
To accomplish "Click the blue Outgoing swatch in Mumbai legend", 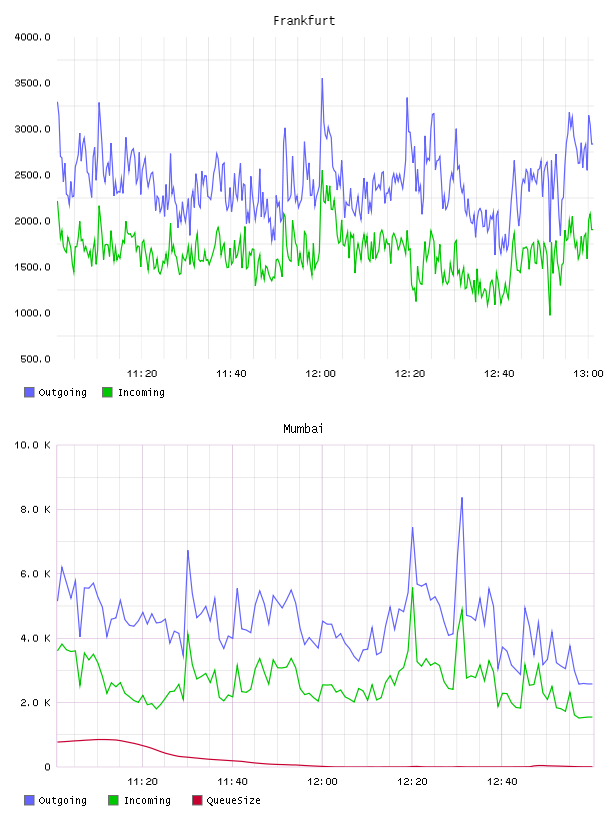I will tap(29, 800).
